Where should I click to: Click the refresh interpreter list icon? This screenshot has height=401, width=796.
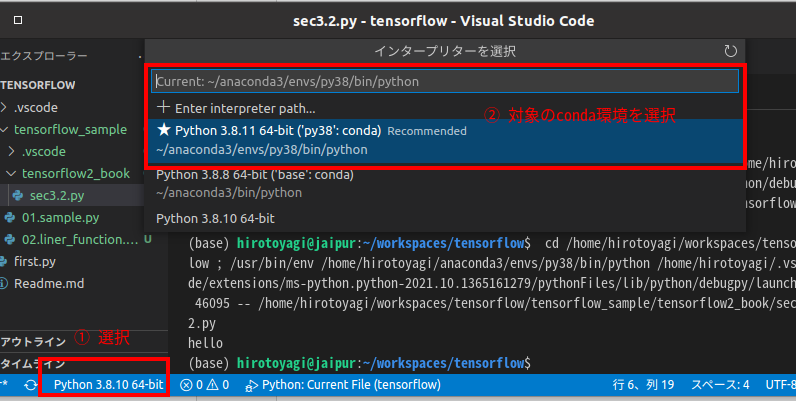(x=731, y=50)
